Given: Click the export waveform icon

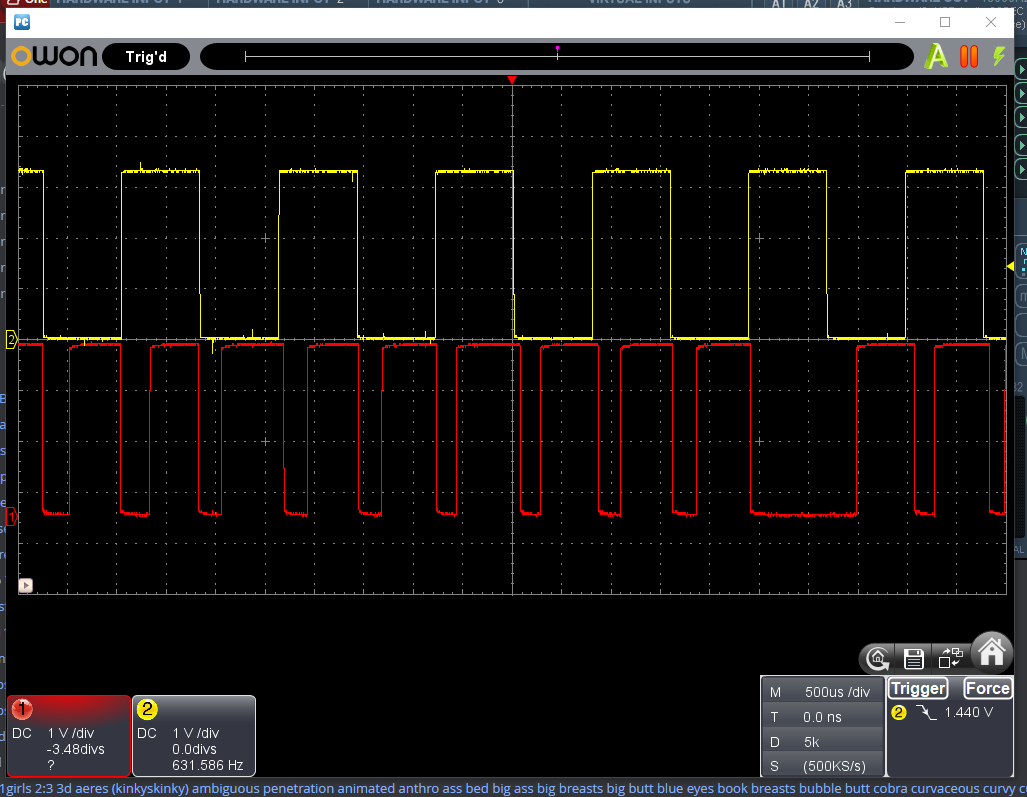Looking at the screenshot, I should (x=950, y=658).
